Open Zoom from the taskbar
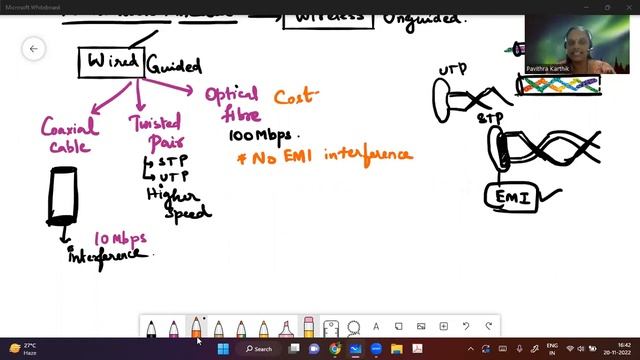Screen dimensions: 640x360 (376, 349)
